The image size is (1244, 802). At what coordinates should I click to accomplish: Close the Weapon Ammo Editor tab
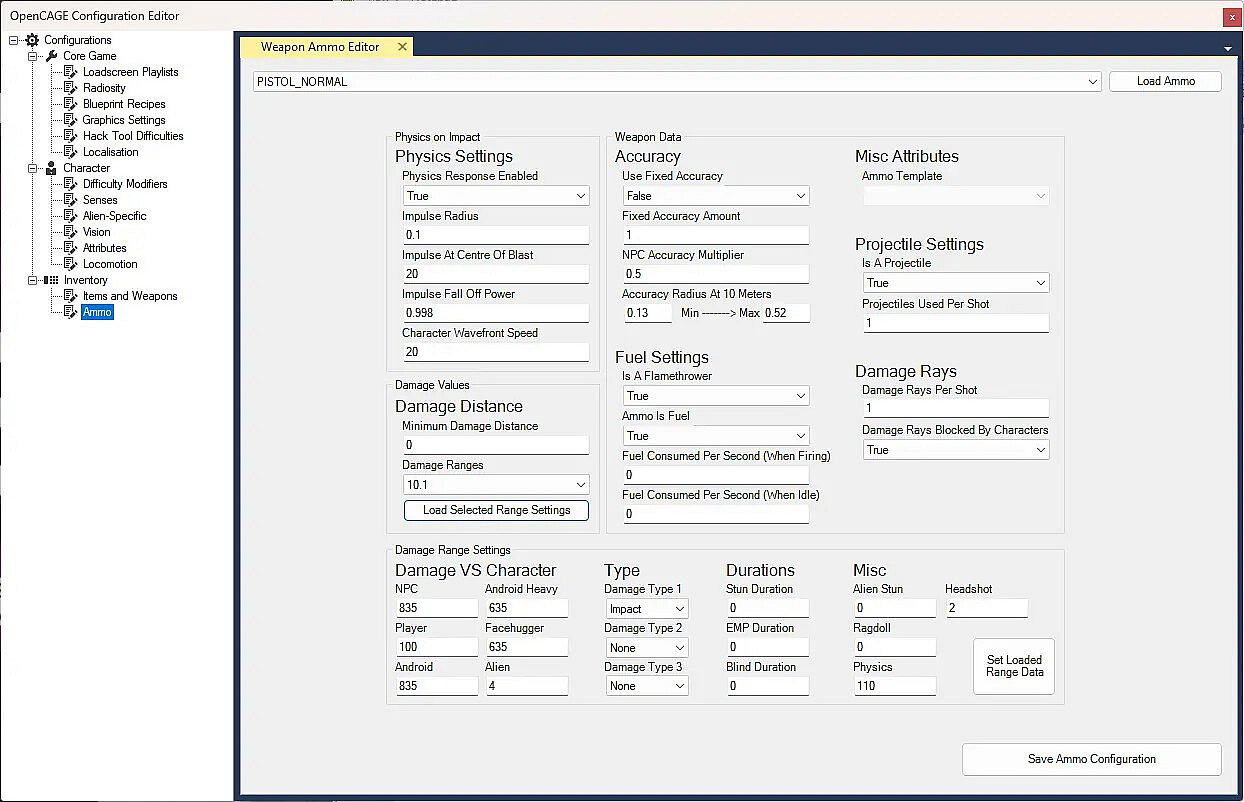click(402, 47)
